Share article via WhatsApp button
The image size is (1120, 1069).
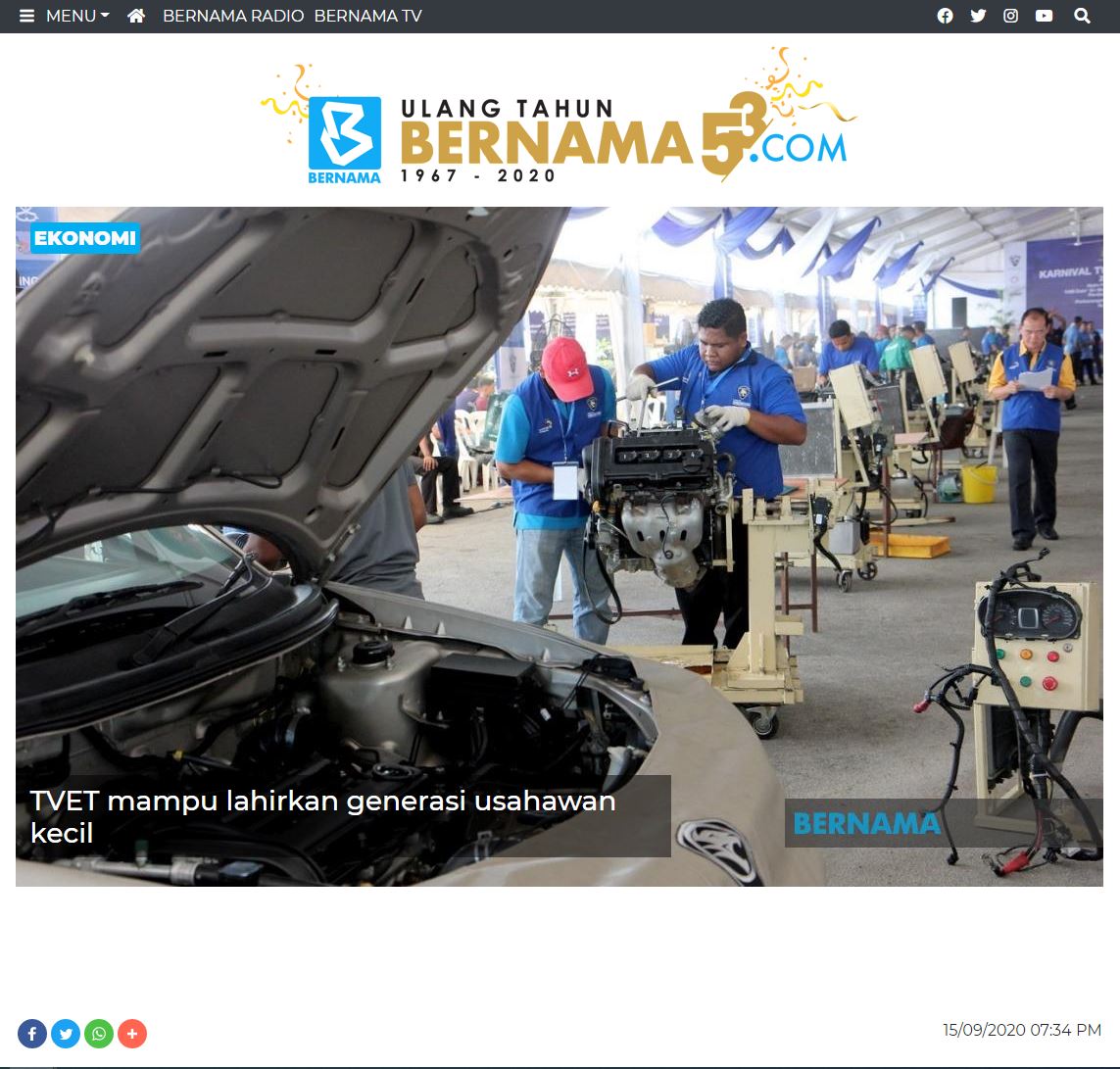click(x=99, y=1034)
